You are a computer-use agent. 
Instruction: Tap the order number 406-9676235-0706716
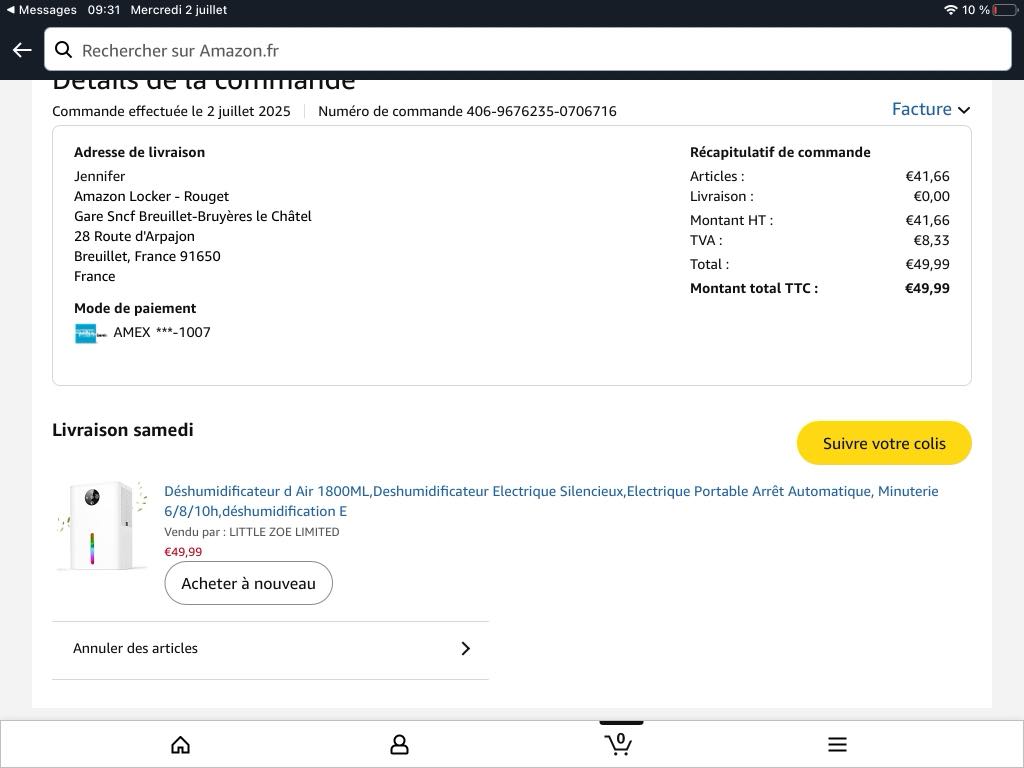(x=541, y=111)
